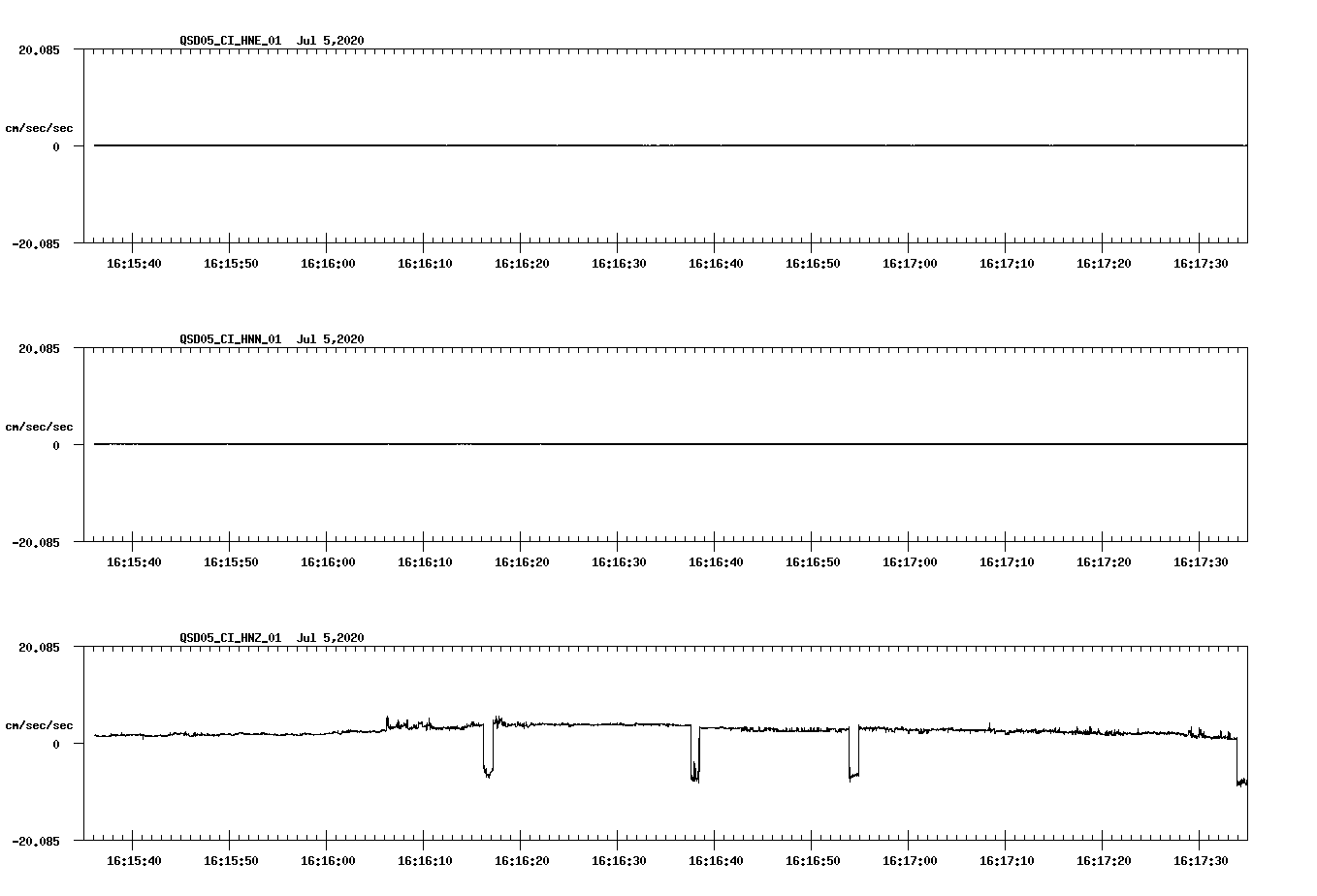The width and height of the screenshot is (1317, 896).
Task: Select the -20.085 lower limit on HNE plot
Action: (36, 244)
